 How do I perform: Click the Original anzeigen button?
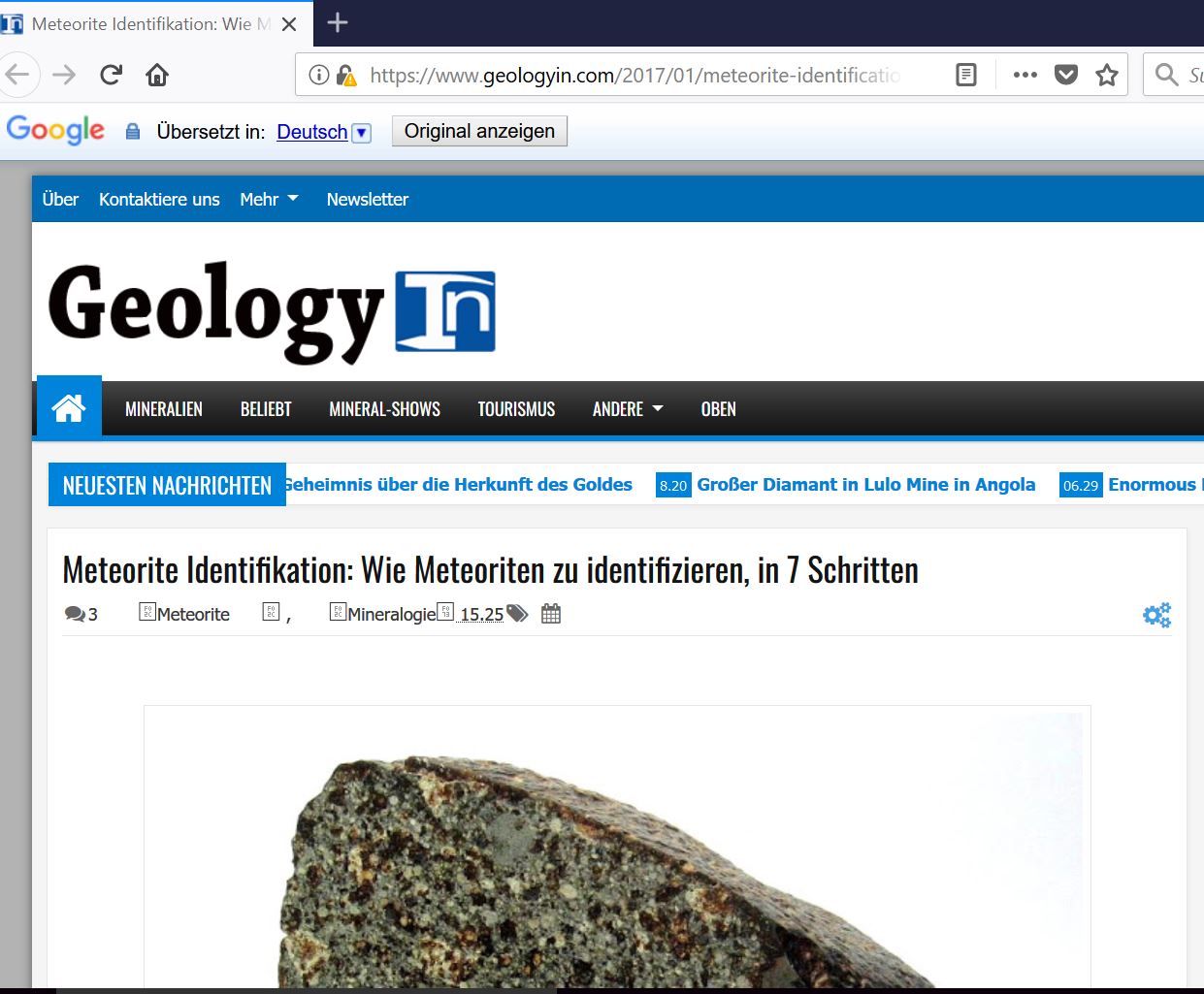coord(479,131)
